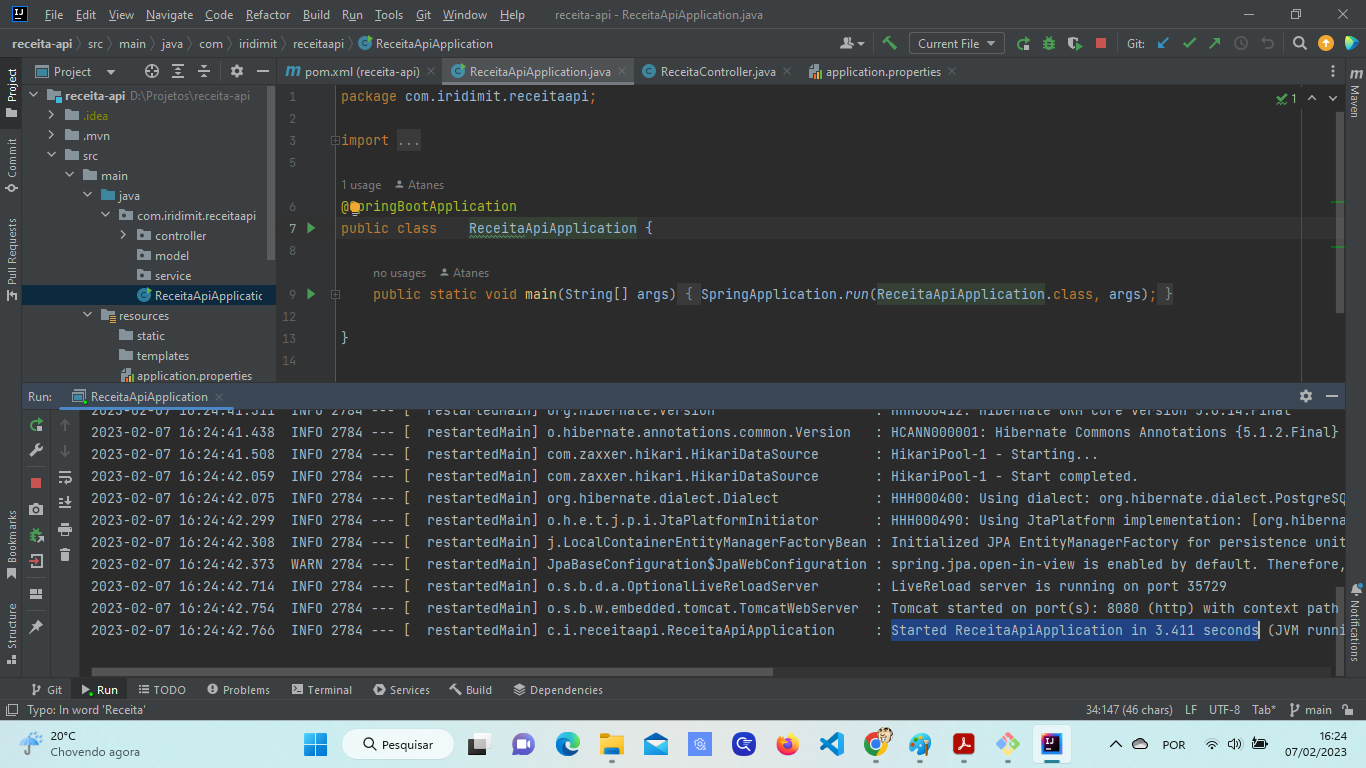The width and height of the screenshot is (1366, 768).
Task: Update project with the blue Git arrow
Action: click(1163, 43)
